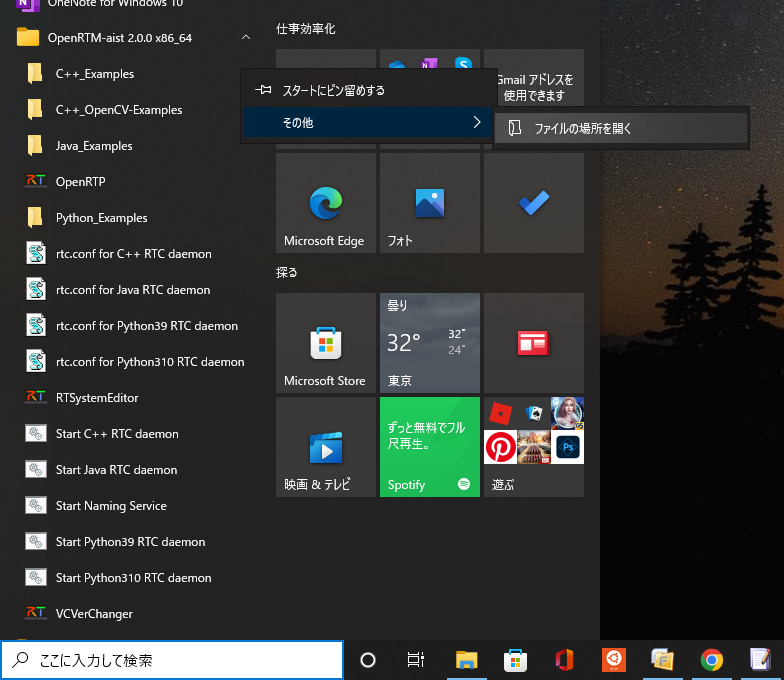
Task: Open the notepad app on the taskbar
Action: click(760, 660)
